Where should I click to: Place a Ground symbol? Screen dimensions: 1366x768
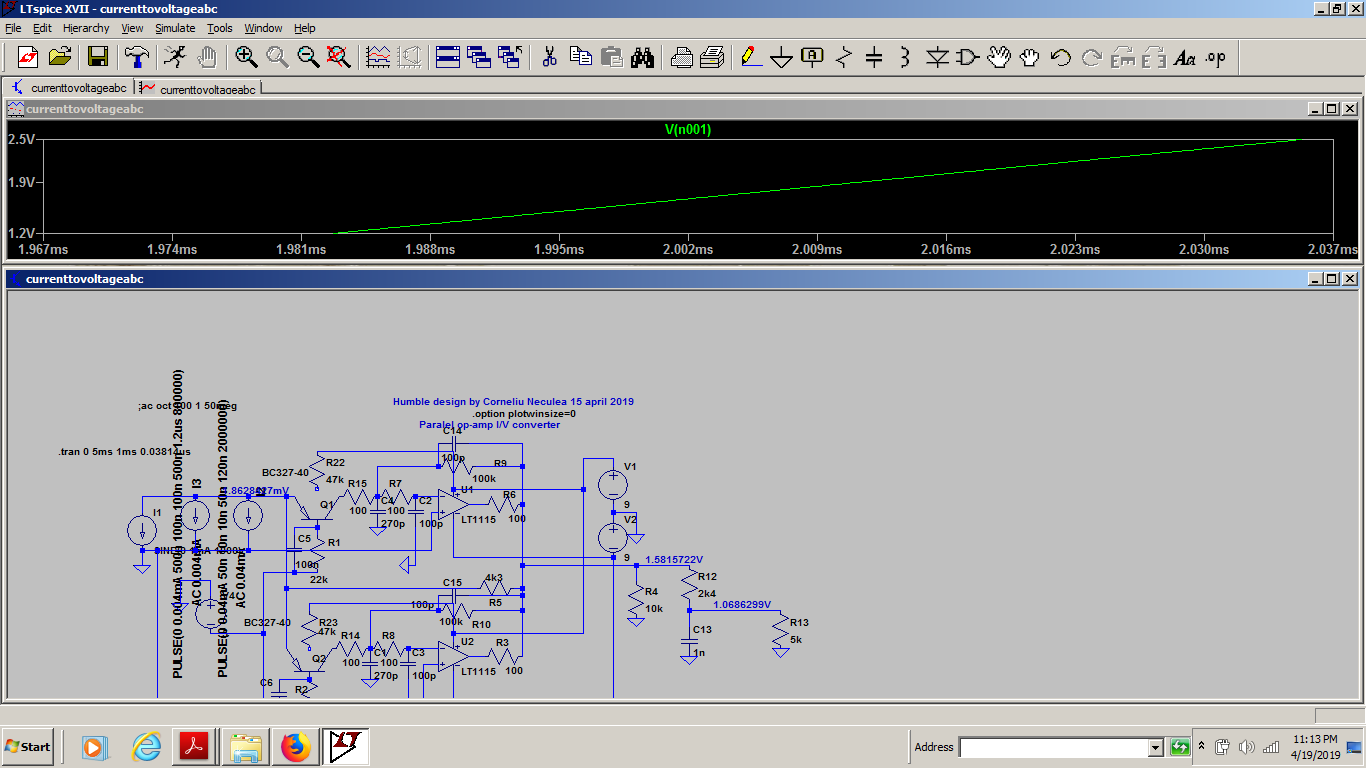point(782,57)
